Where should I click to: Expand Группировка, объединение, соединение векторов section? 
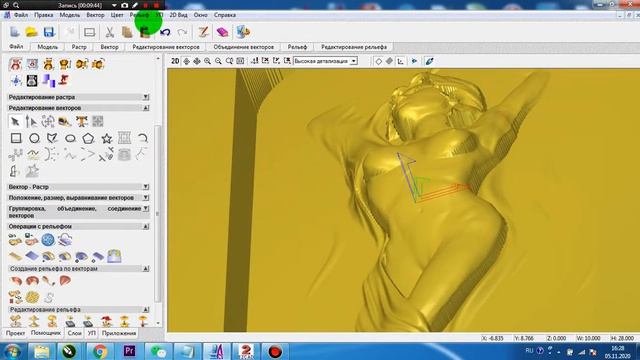coord(146,209)
